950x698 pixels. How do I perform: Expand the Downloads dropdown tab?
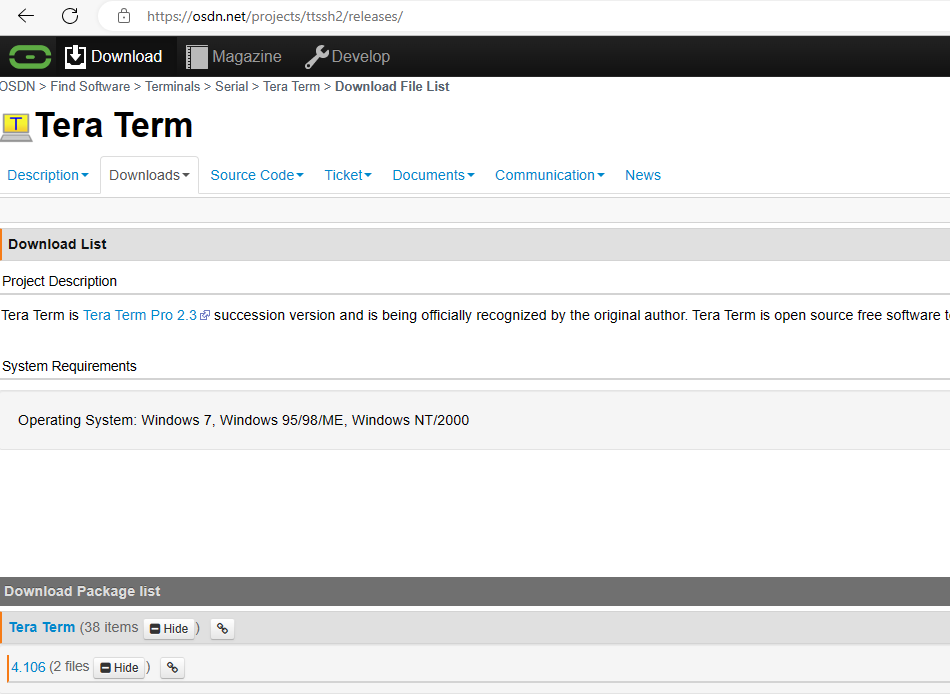pyautogui.click(x=150, y=175)
